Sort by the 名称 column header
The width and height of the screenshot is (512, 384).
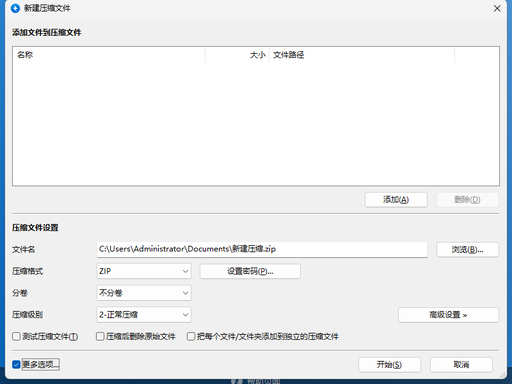[x=109, y=55]
